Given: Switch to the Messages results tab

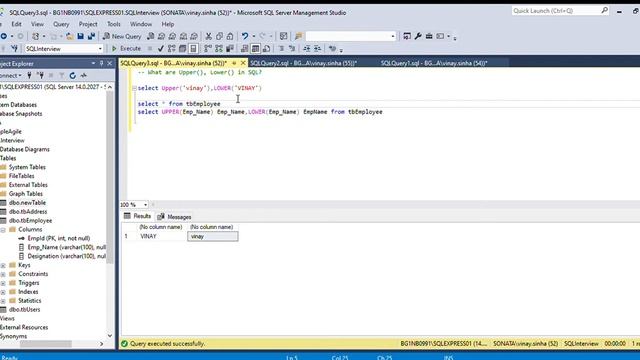Looking at the screenshot, I should 175,217.
